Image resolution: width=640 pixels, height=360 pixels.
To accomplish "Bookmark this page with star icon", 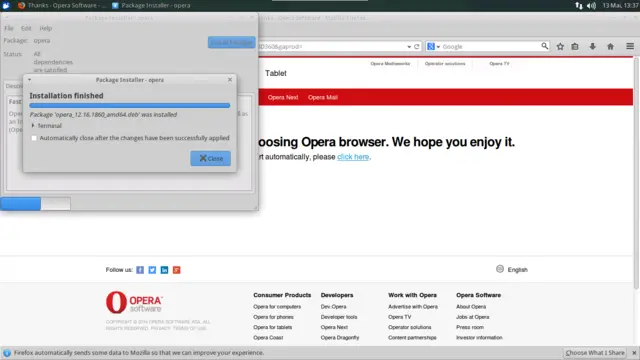I will (x=560, y=47).
